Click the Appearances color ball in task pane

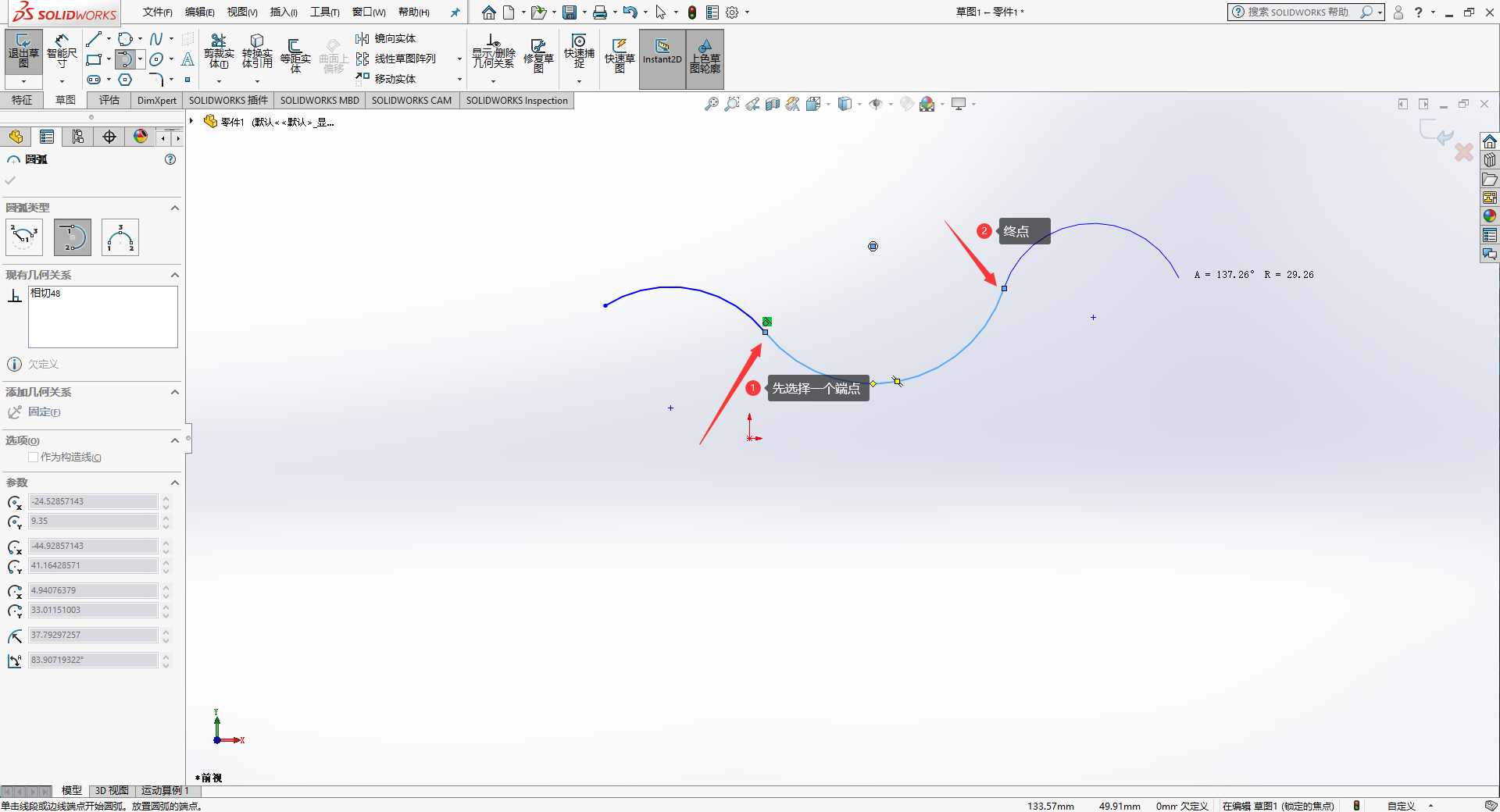click(x=1490, y=216)
